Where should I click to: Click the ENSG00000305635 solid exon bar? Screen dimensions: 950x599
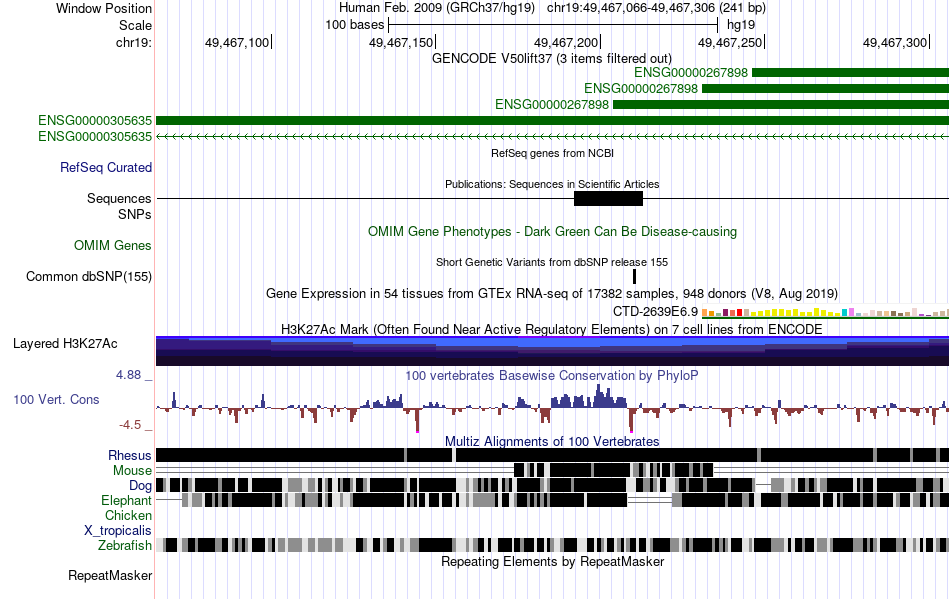(x=553, y=121)
